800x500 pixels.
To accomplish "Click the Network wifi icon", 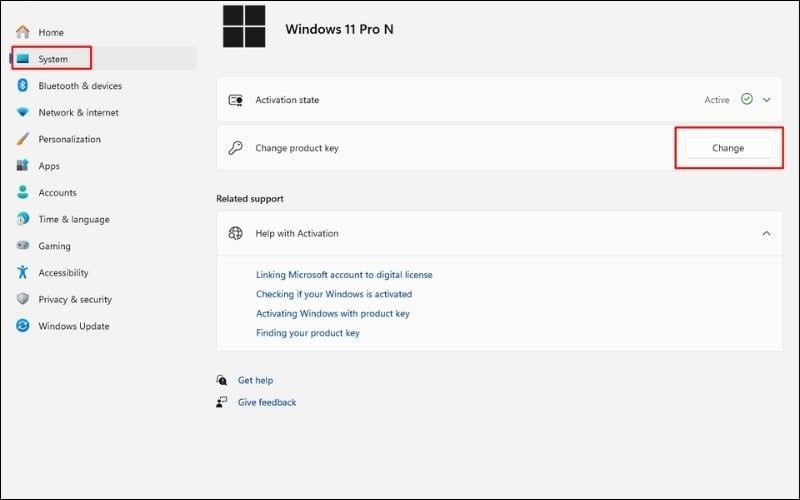I will 23,112.
